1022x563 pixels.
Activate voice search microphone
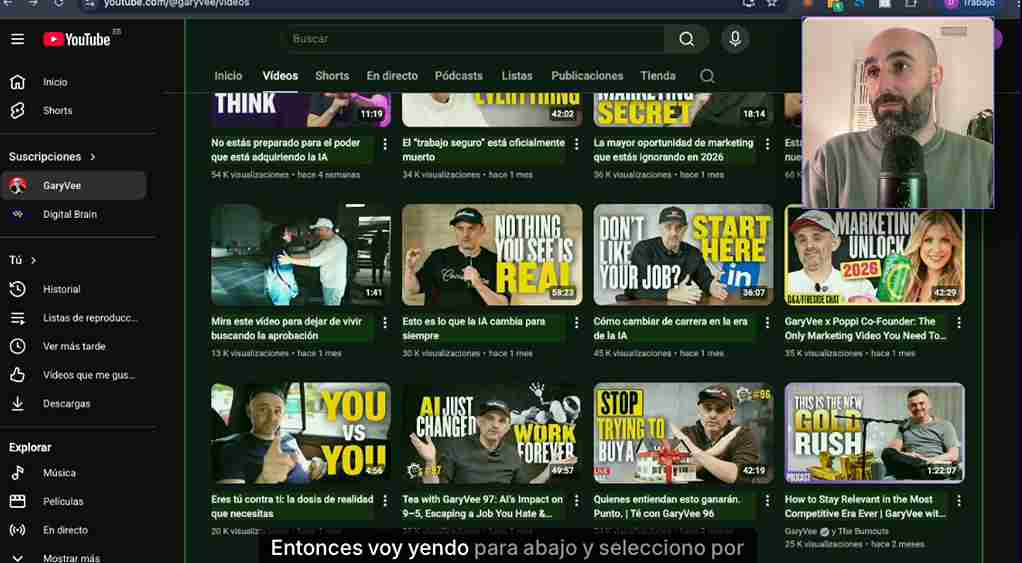coord(735,39)
